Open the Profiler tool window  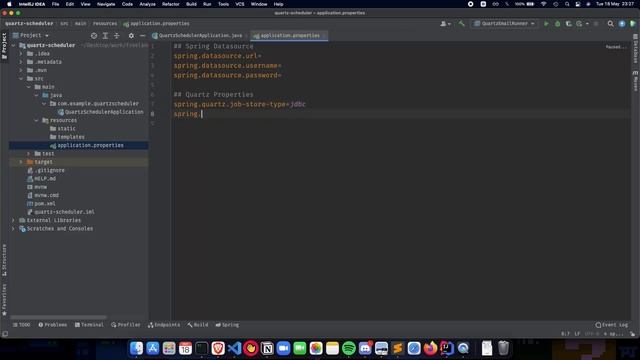pyautogui.click(x=125, y=325)
